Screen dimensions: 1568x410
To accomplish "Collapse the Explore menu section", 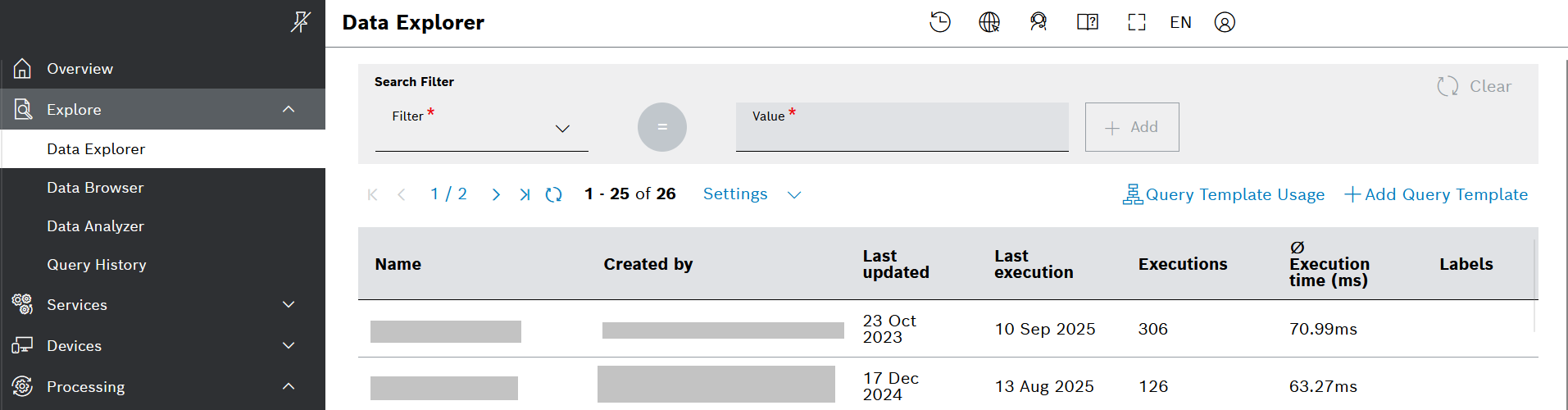I will [x=289, y=109].
